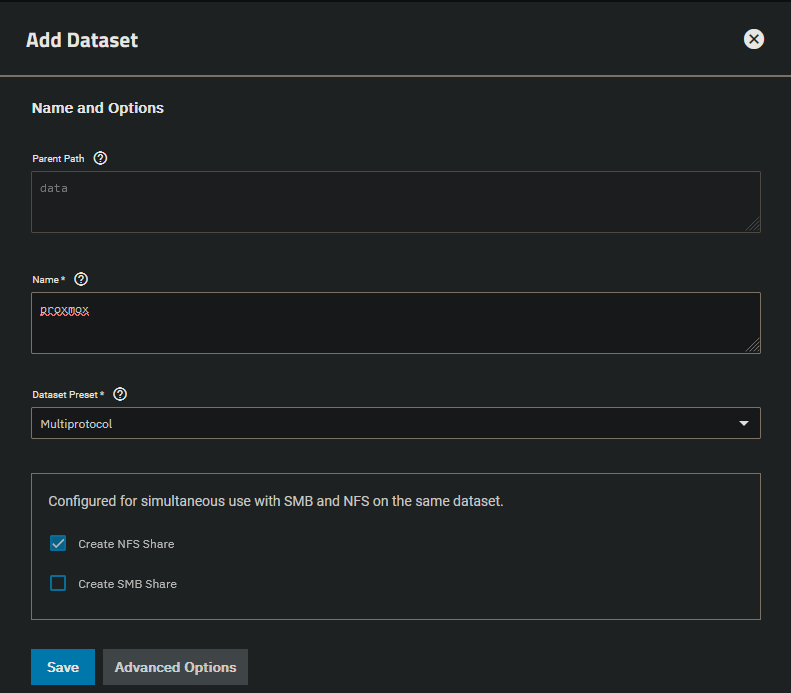Enable the Create SMB Share checkbox
This screenshot has height=693, width=791.
pos(58,583)
